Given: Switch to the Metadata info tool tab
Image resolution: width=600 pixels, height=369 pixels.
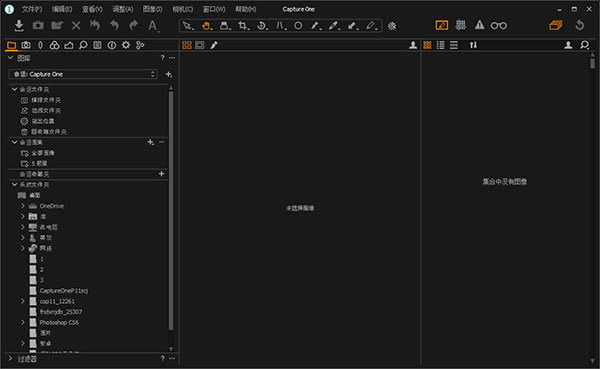Looking at the screenshot, I should coord(112,45).
